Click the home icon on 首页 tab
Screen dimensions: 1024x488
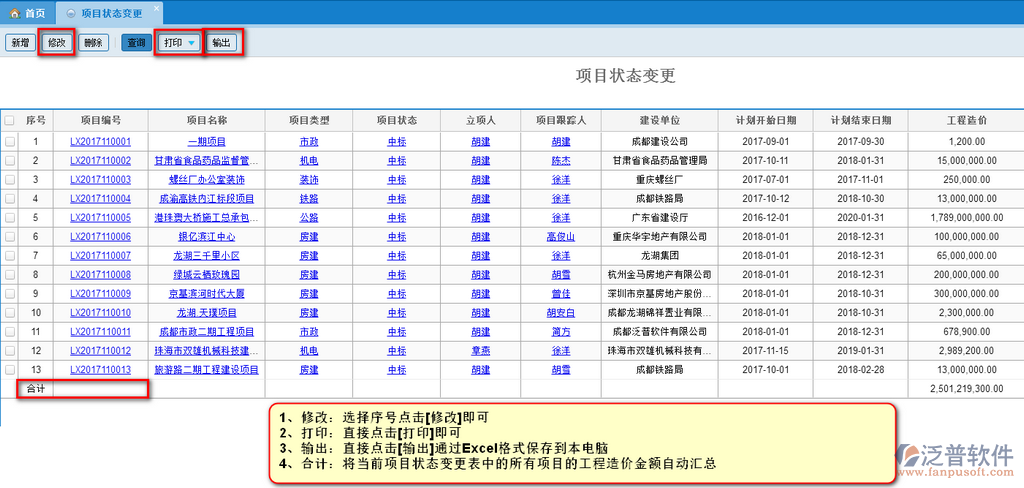(14, 14)
